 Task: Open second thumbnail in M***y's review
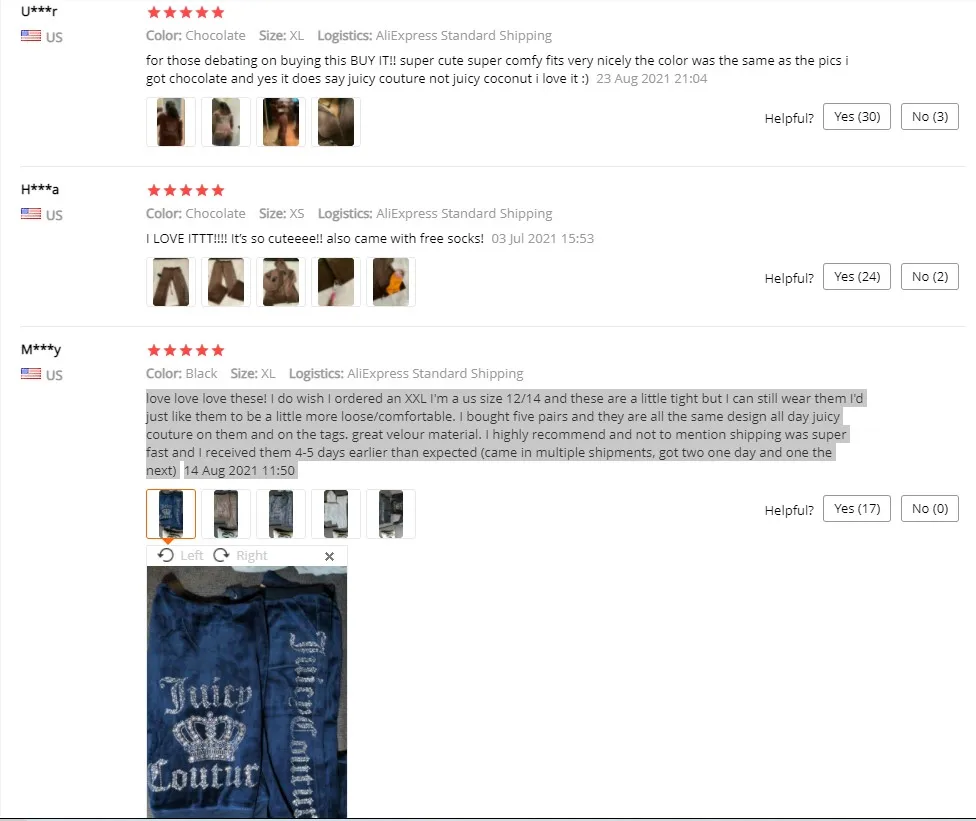(225, 514)
